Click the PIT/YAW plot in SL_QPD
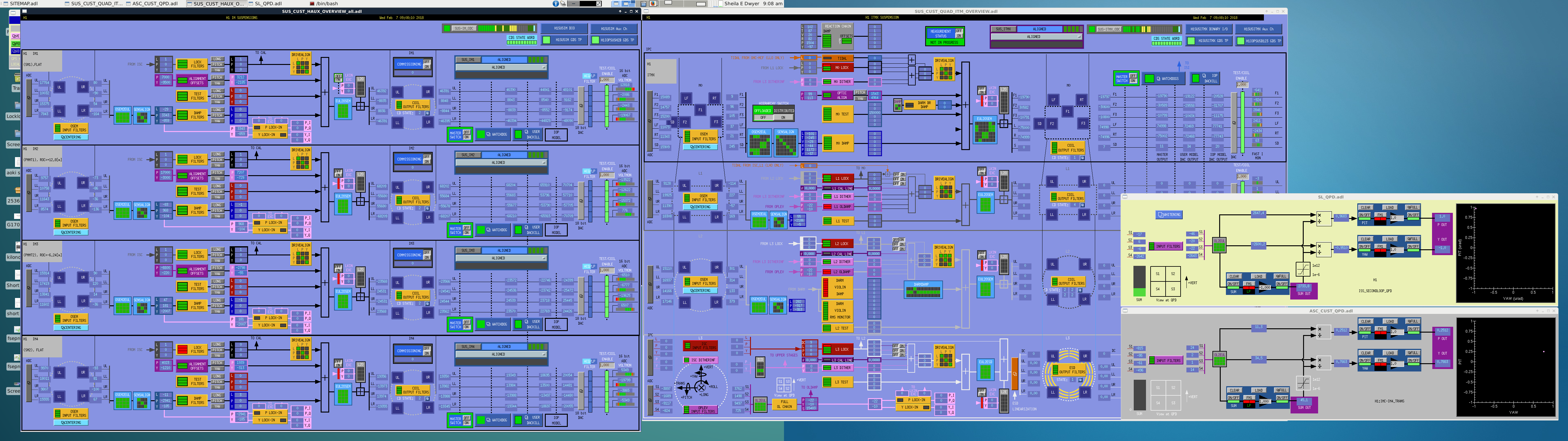Image resolution: width=1568 pixels, height=441 pixels. (x=1506, y=253)
